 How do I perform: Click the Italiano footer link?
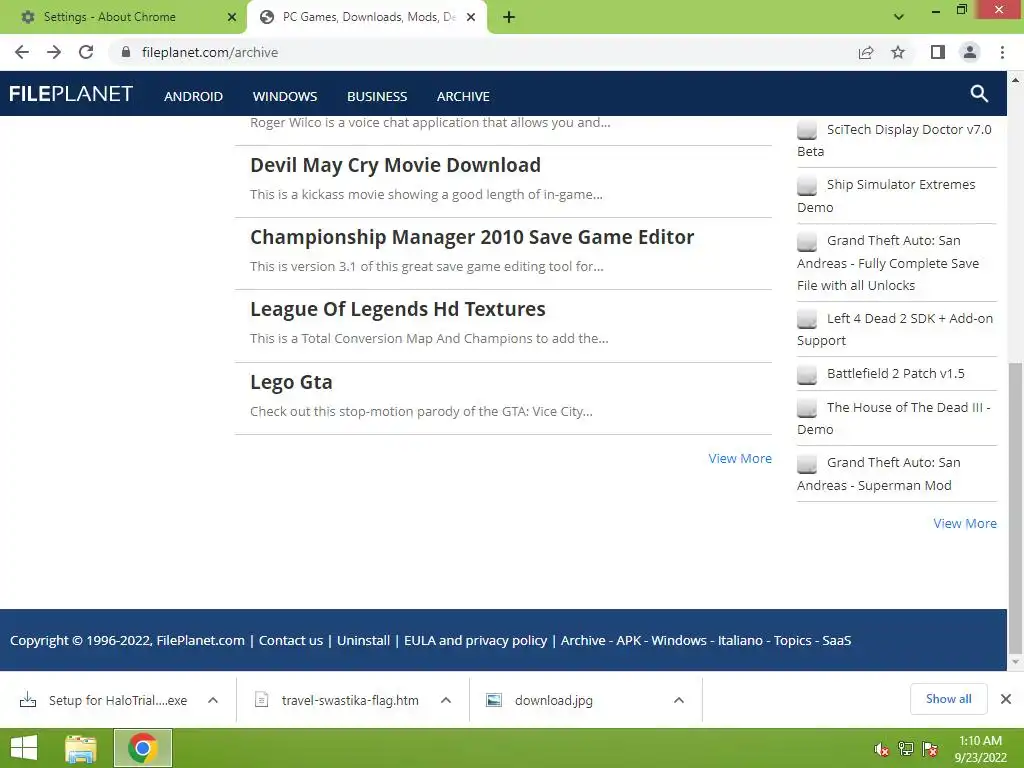740,640
